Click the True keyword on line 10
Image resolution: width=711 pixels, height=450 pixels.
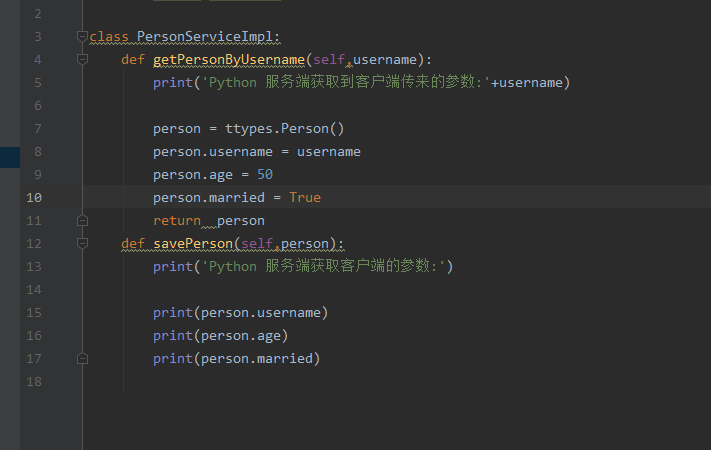[x=304, y=197]
